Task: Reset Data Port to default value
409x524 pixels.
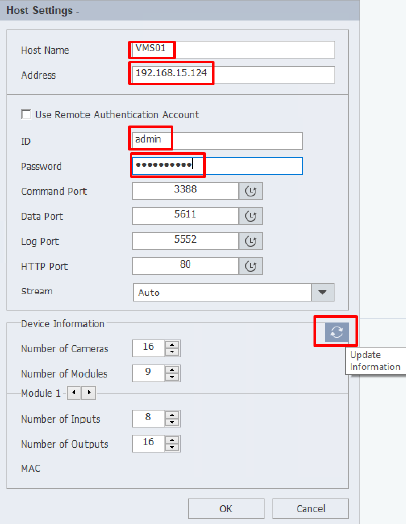Action: [x=251, y=216]
